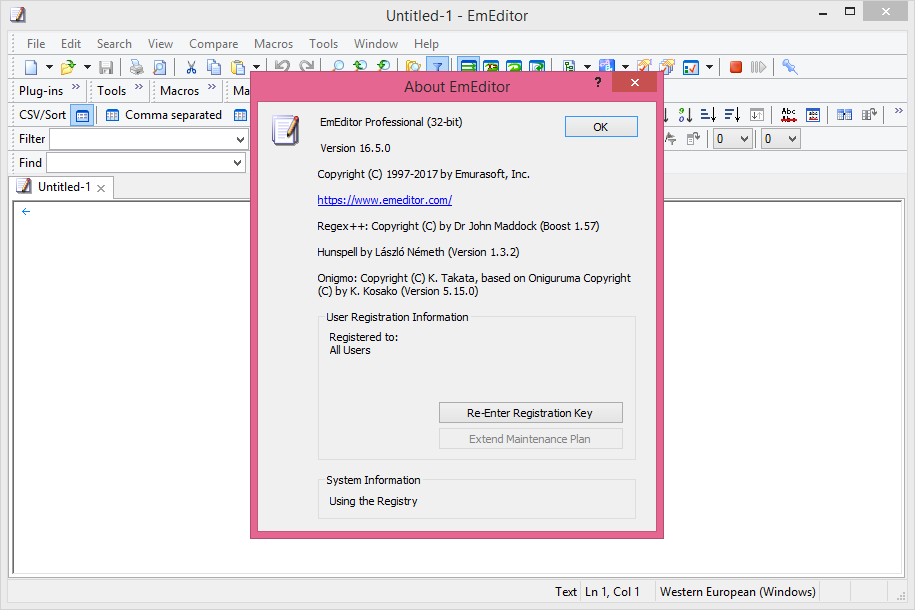
Task: Click the Paste clipboard icon
Action: 238,68
